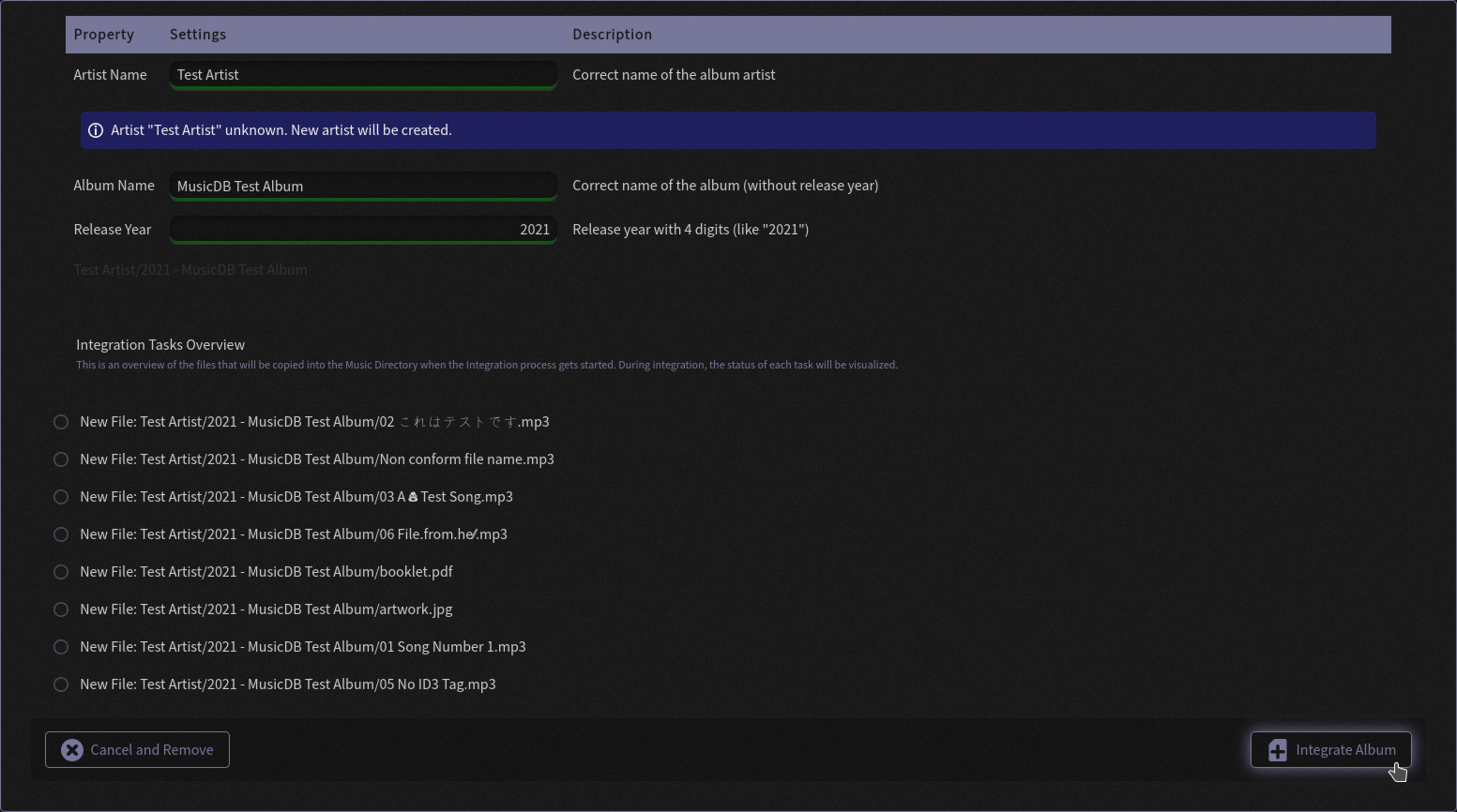
Task: Click status circle for 01 Song Number 1.mp3
Action: [61, 647]
